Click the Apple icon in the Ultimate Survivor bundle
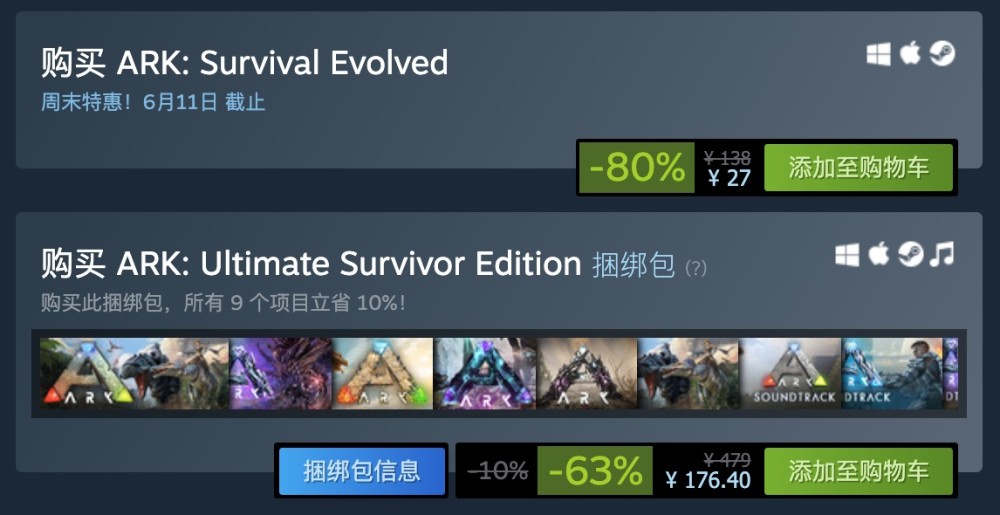1000x515 pixels. click(879, 254)
